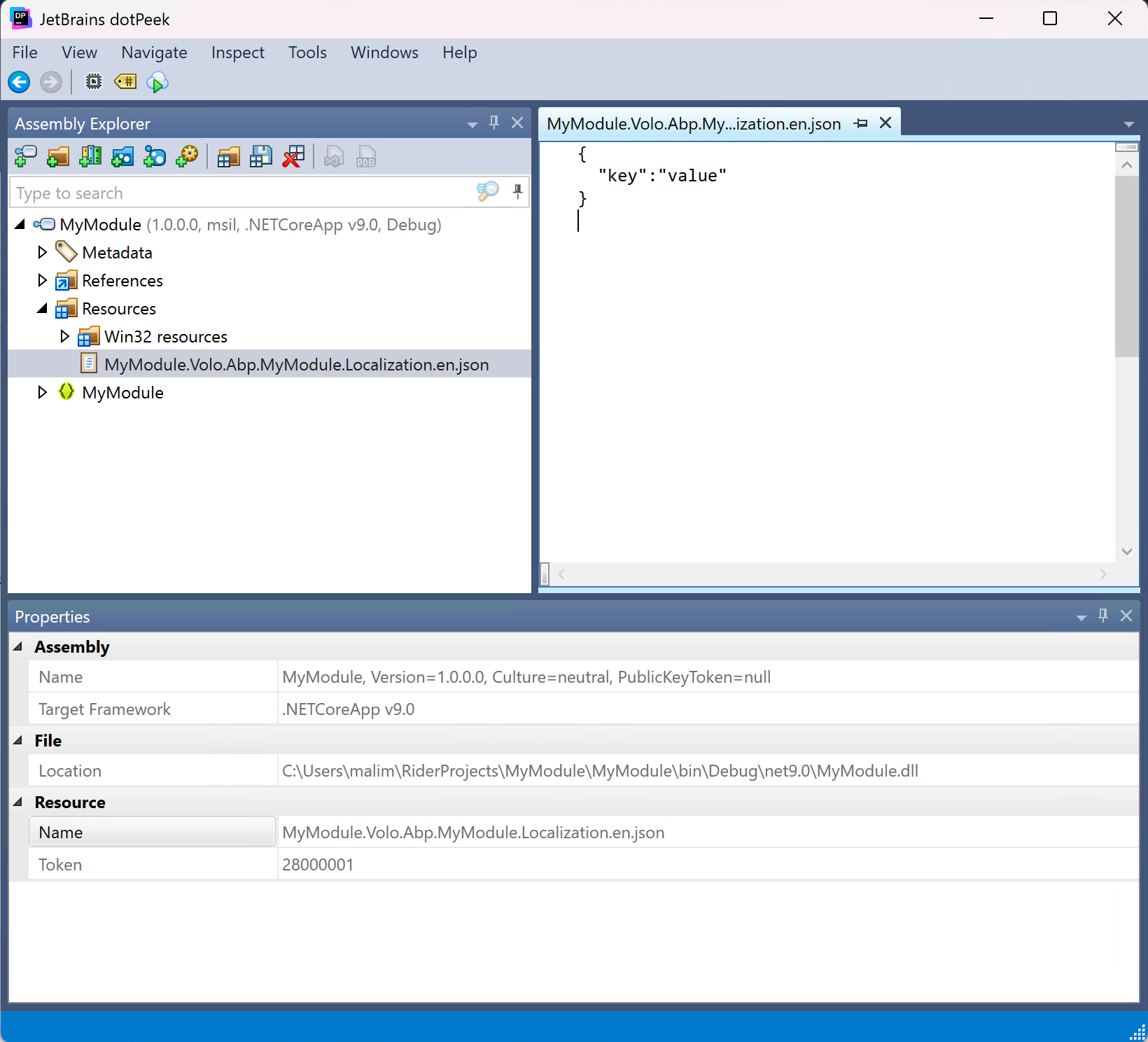Click the editor scroll down arrow
Image resolution: width=1148 pixels, height=1042 pixels.
click(1126, 551)
